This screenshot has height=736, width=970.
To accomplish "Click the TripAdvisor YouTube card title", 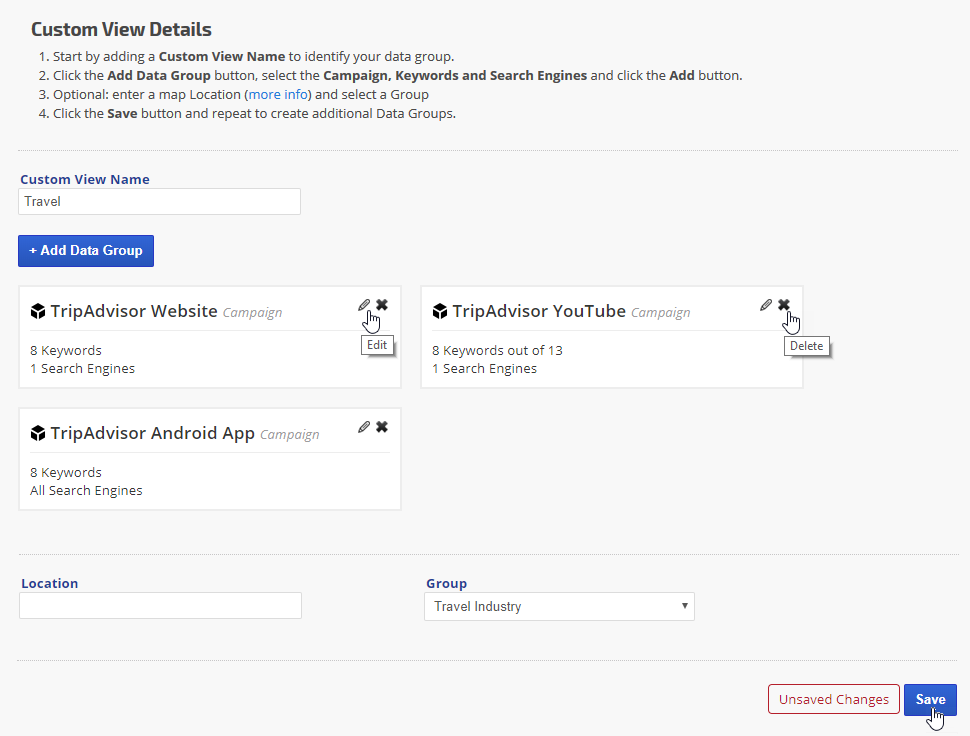I will [539, 311].
